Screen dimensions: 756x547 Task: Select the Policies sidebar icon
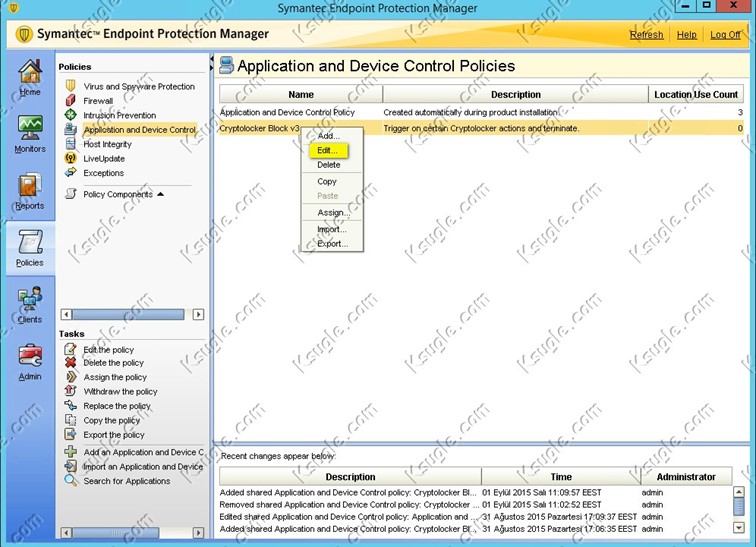[x=30, y=242]
